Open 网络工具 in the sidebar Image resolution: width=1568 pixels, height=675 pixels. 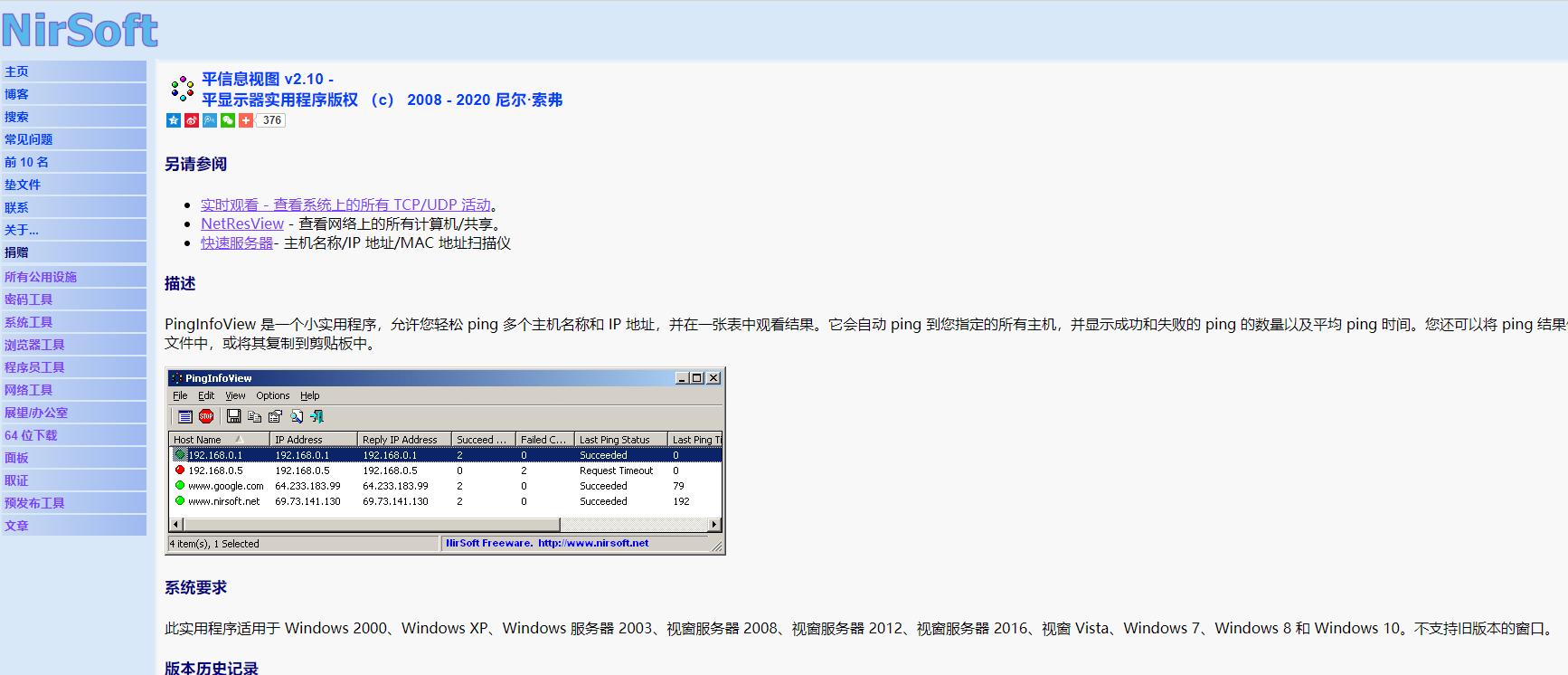point(73,390)
